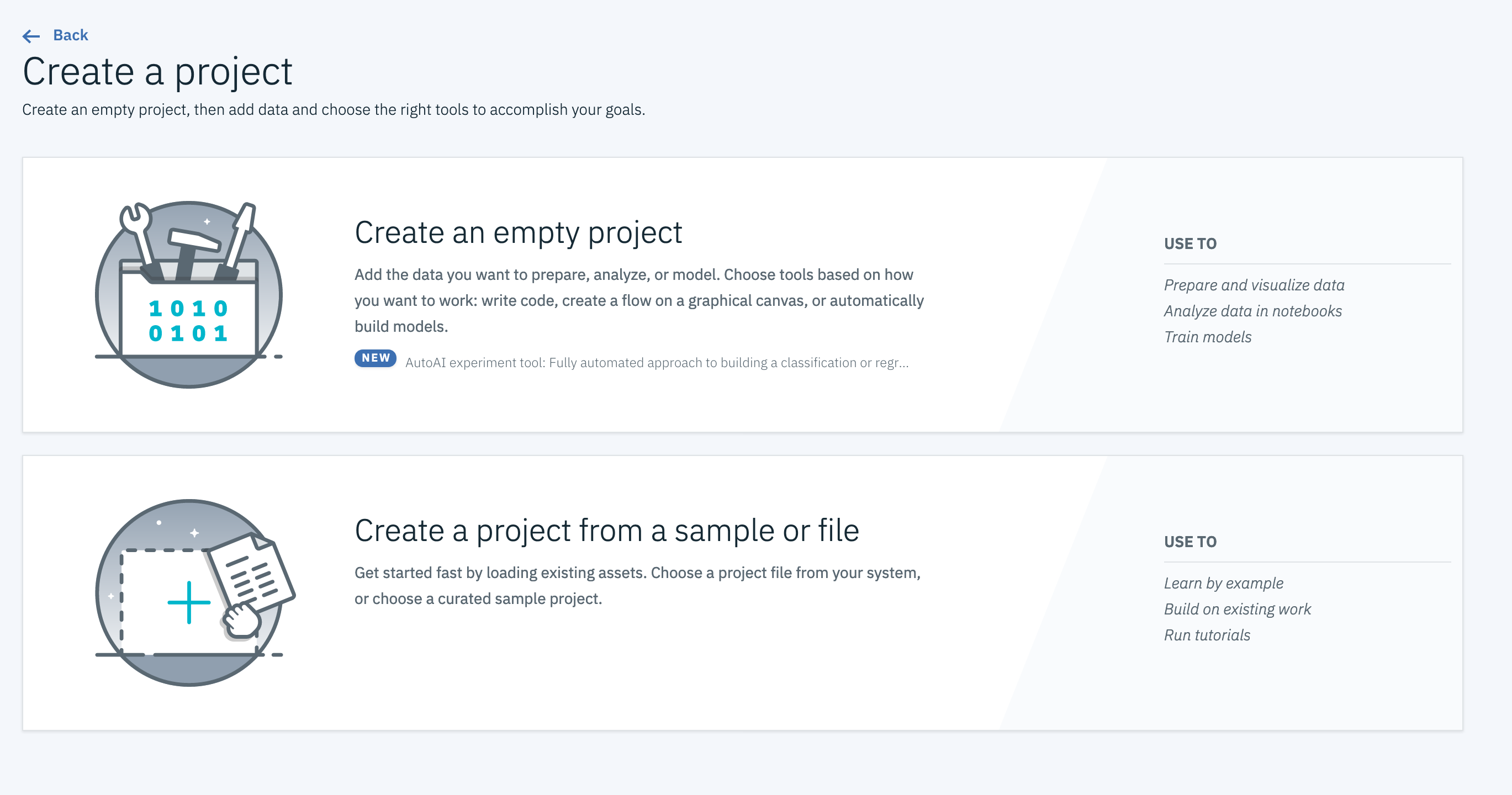Image resolution: width=1512 pixels, height=795 pixels.
Task: Open Create an empty project heading
Action: pos(517,232)
